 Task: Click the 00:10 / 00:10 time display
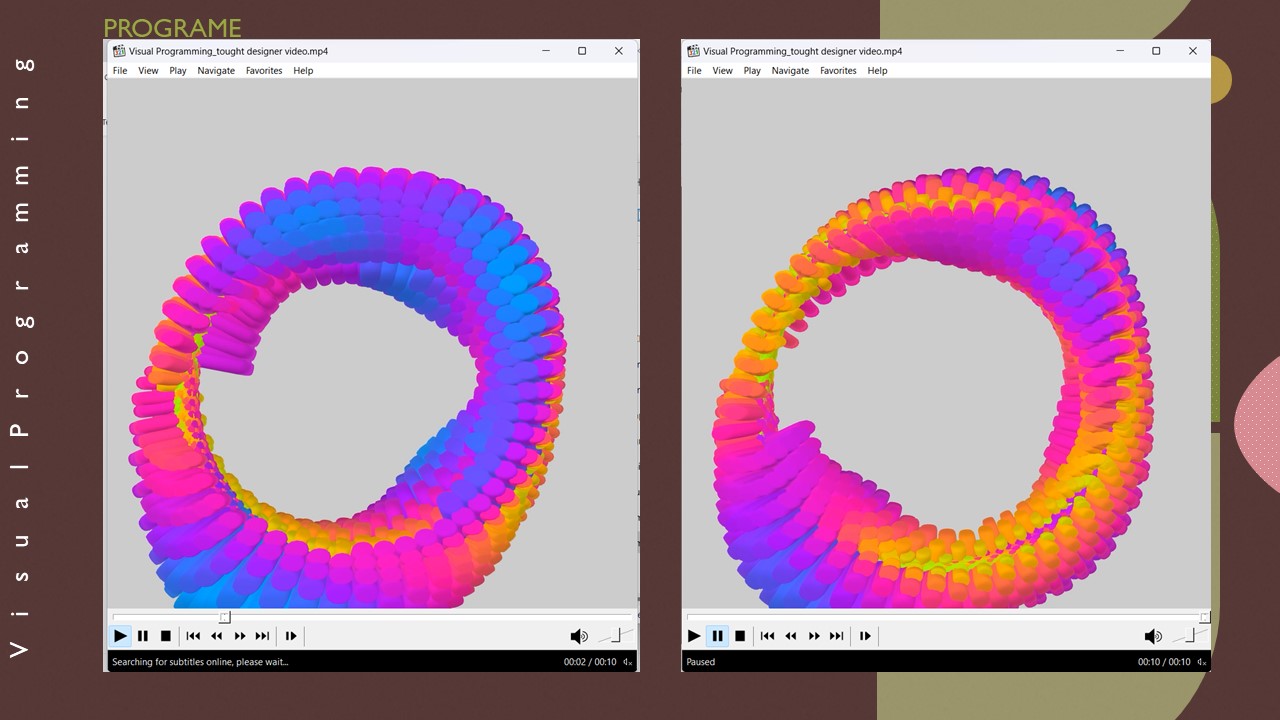[x=1163, y=662]
